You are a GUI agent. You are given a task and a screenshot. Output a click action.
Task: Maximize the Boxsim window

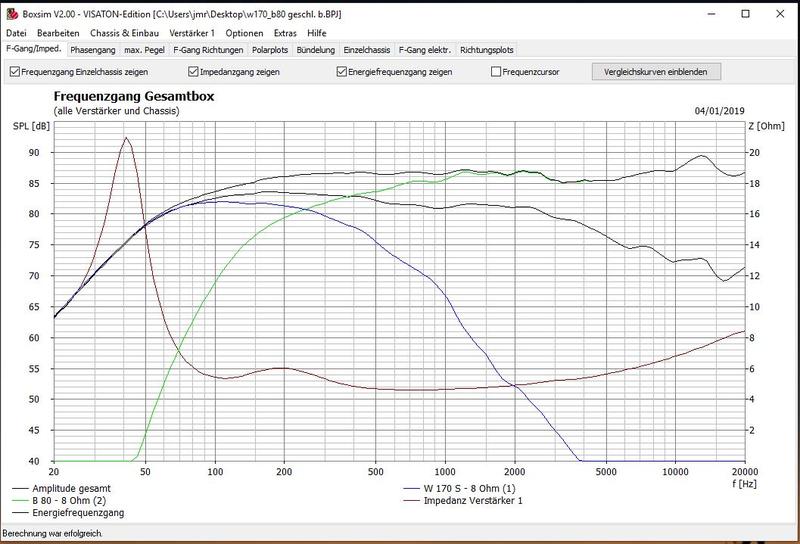[746, 15]
